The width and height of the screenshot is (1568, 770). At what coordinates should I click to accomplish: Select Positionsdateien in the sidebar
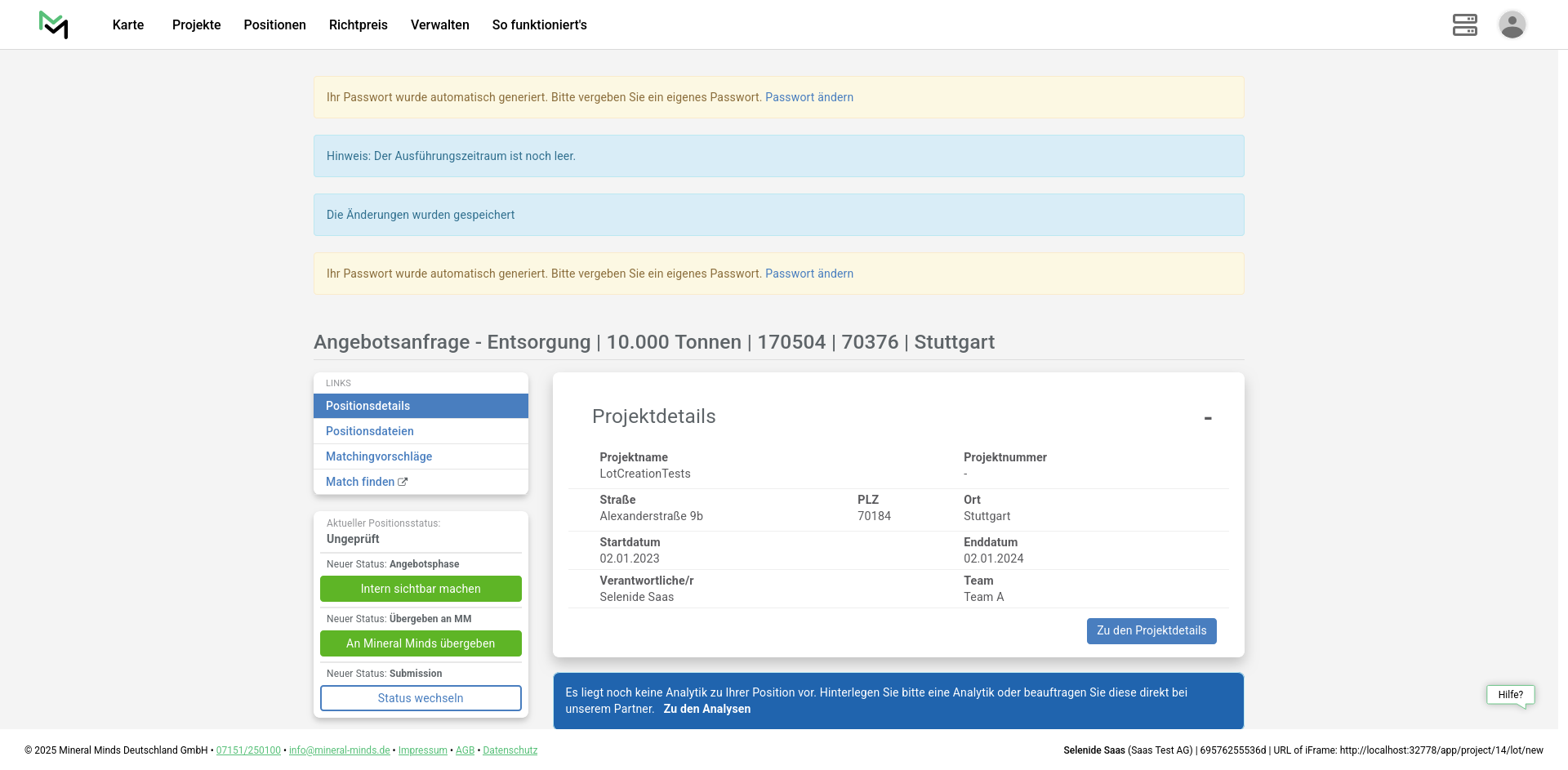(x=369, y=431)
